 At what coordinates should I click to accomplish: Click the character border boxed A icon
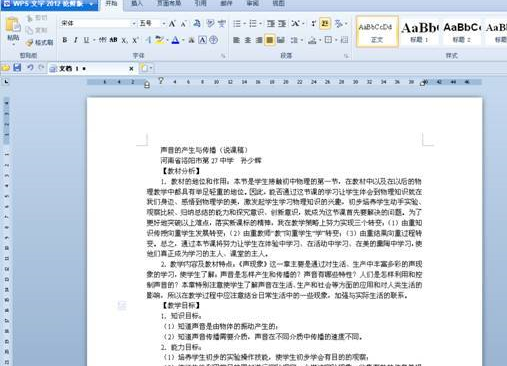[x=202, y=40]
